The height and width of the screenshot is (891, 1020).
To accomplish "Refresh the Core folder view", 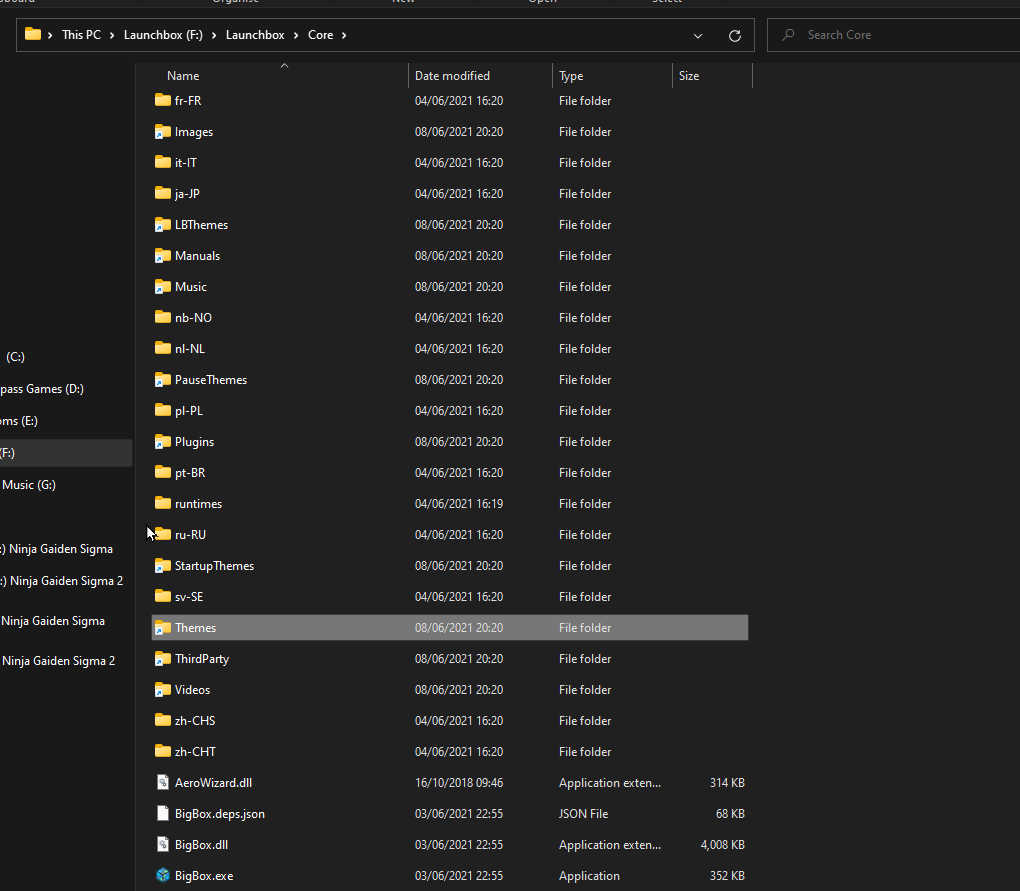I will pos(734,35).
